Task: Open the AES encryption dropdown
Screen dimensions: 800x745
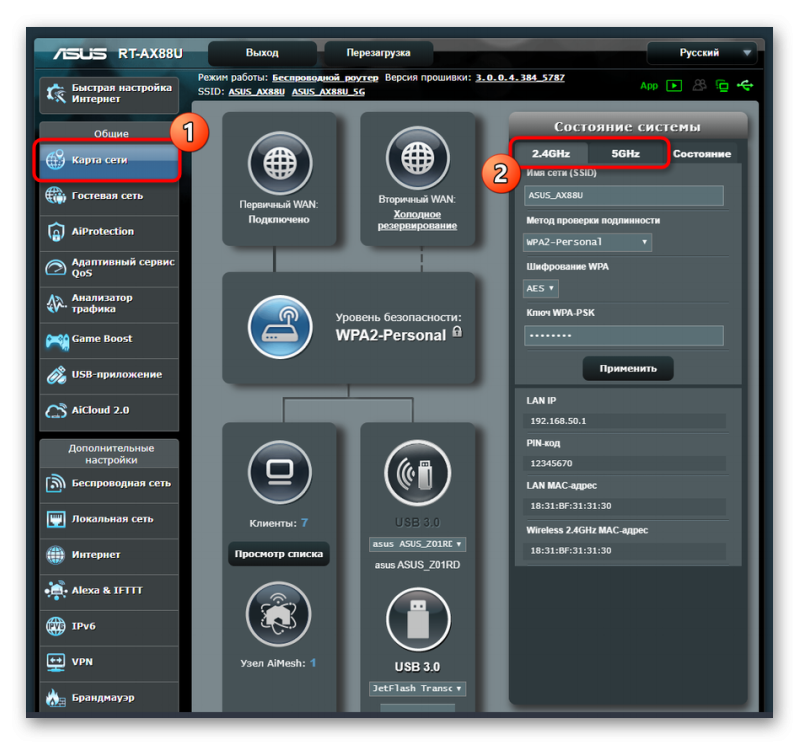Action: [x=541, y=288]
